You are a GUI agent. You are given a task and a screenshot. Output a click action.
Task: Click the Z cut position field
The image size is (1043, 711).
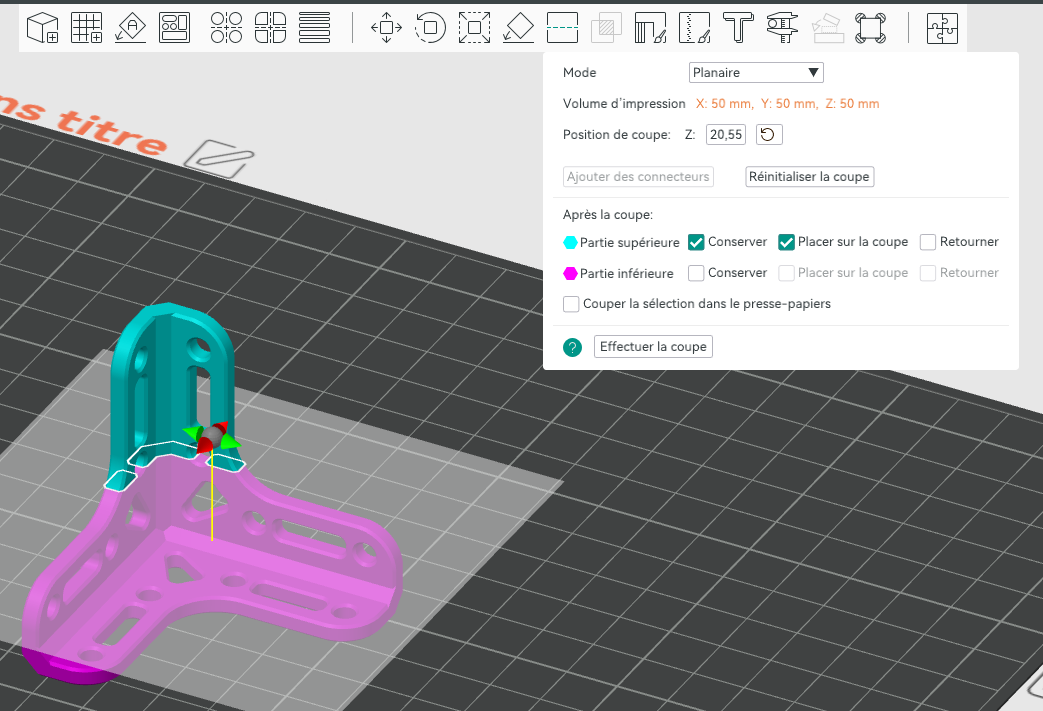click(x=726, y=135)
